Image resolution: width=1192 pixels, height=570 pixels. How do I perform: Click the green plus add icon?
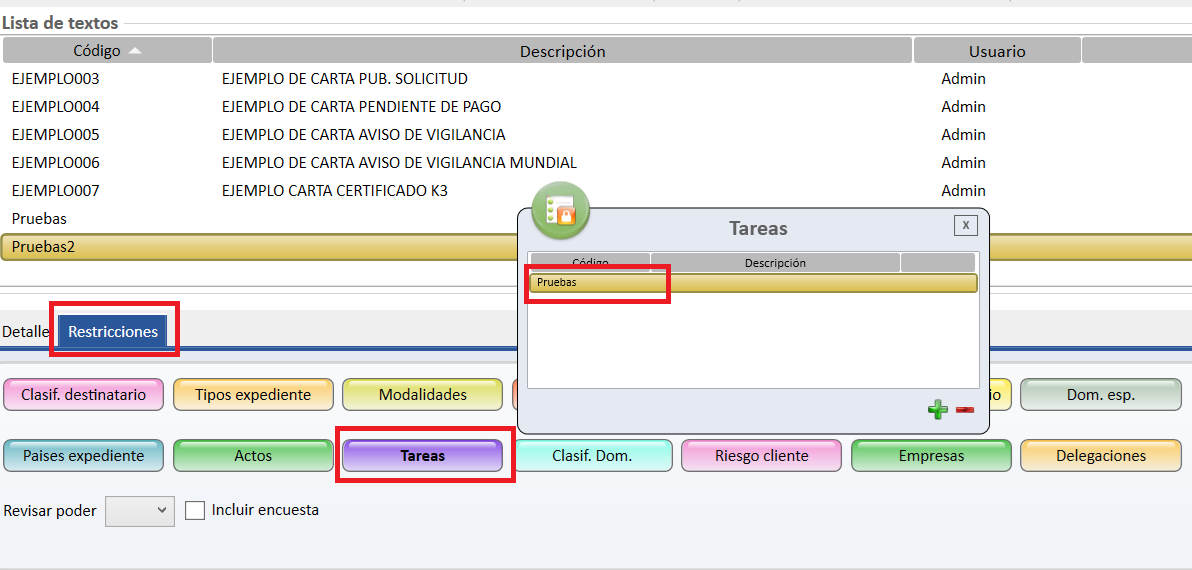click(937, 409)
